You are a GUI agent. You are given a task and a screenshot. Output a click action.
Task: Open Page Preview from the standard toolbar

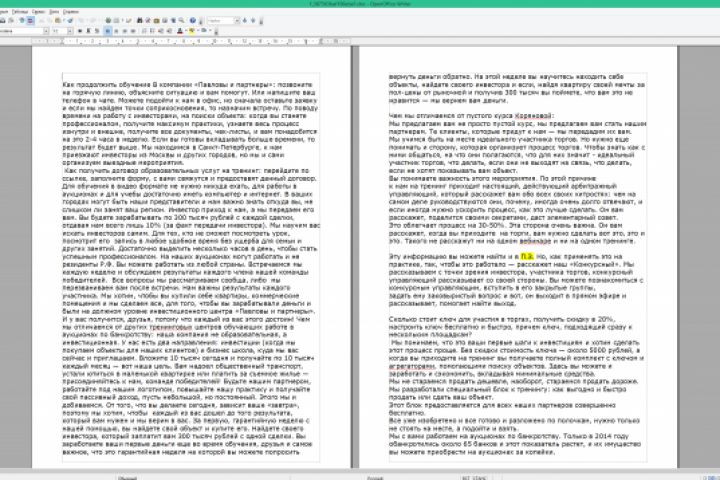(x=11, y=21)
